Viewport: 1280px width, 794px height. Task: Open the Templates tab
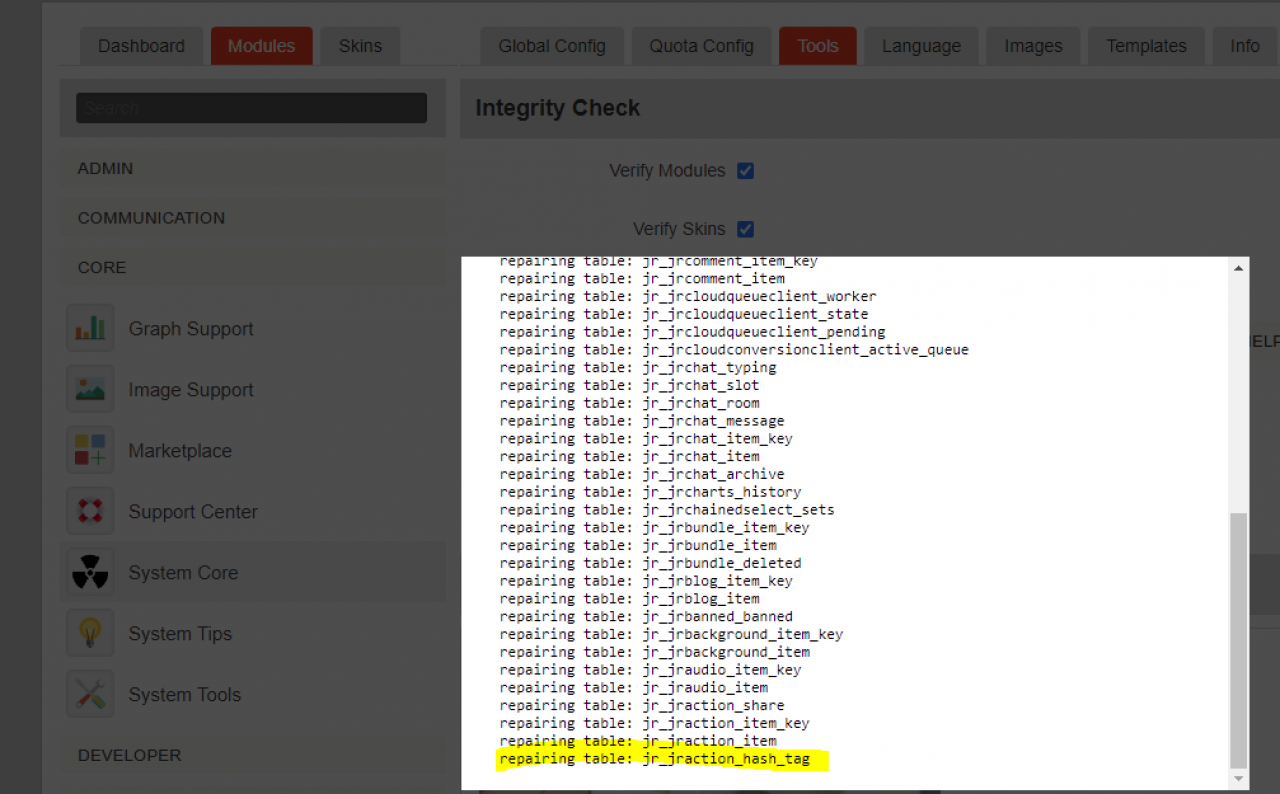(x=1146, y=46)
